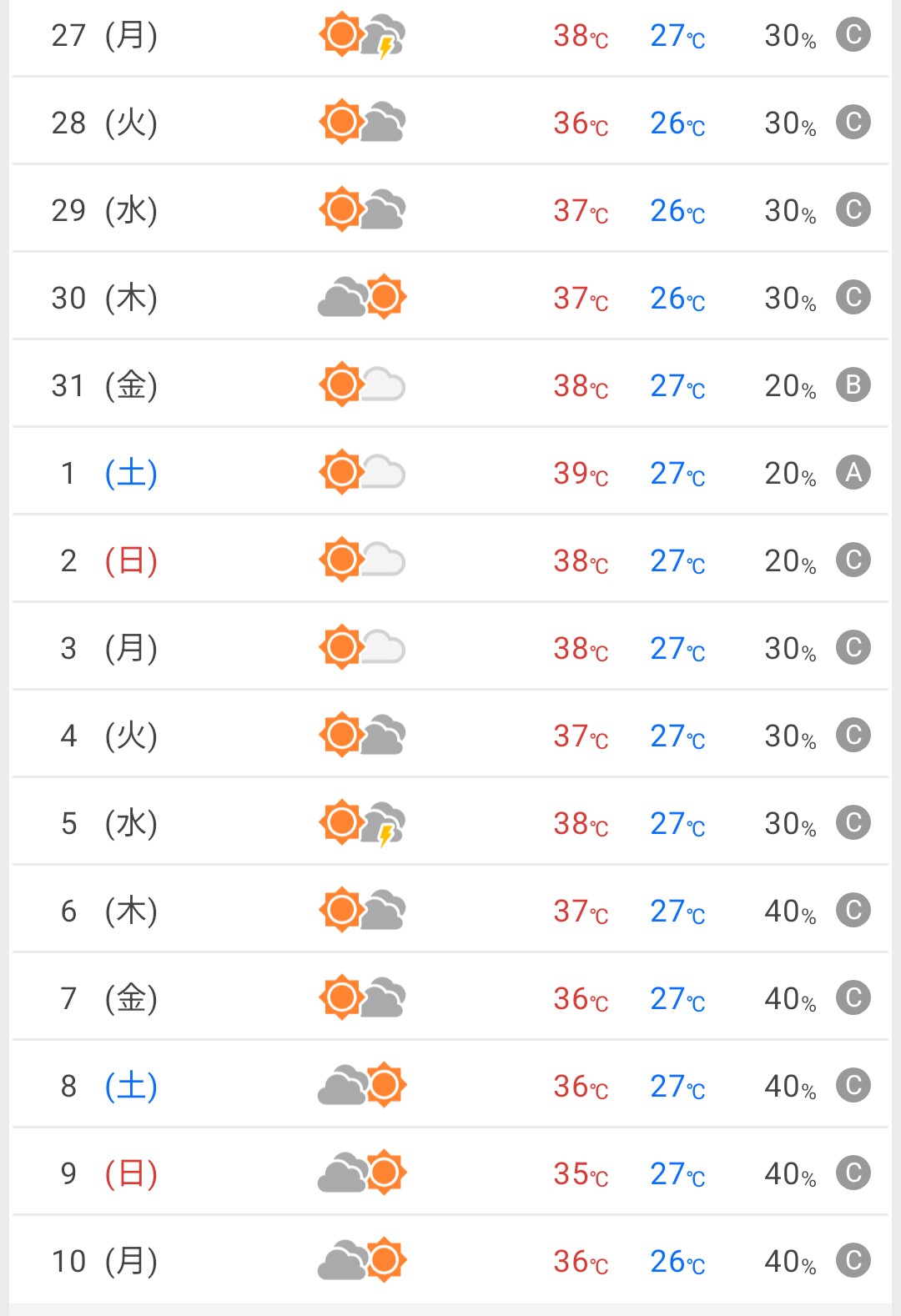This screenshot has width=901, height=1316.
Task: Tap the thunderstorm icon for 5 (水)
Action: (x=362, y=823)
